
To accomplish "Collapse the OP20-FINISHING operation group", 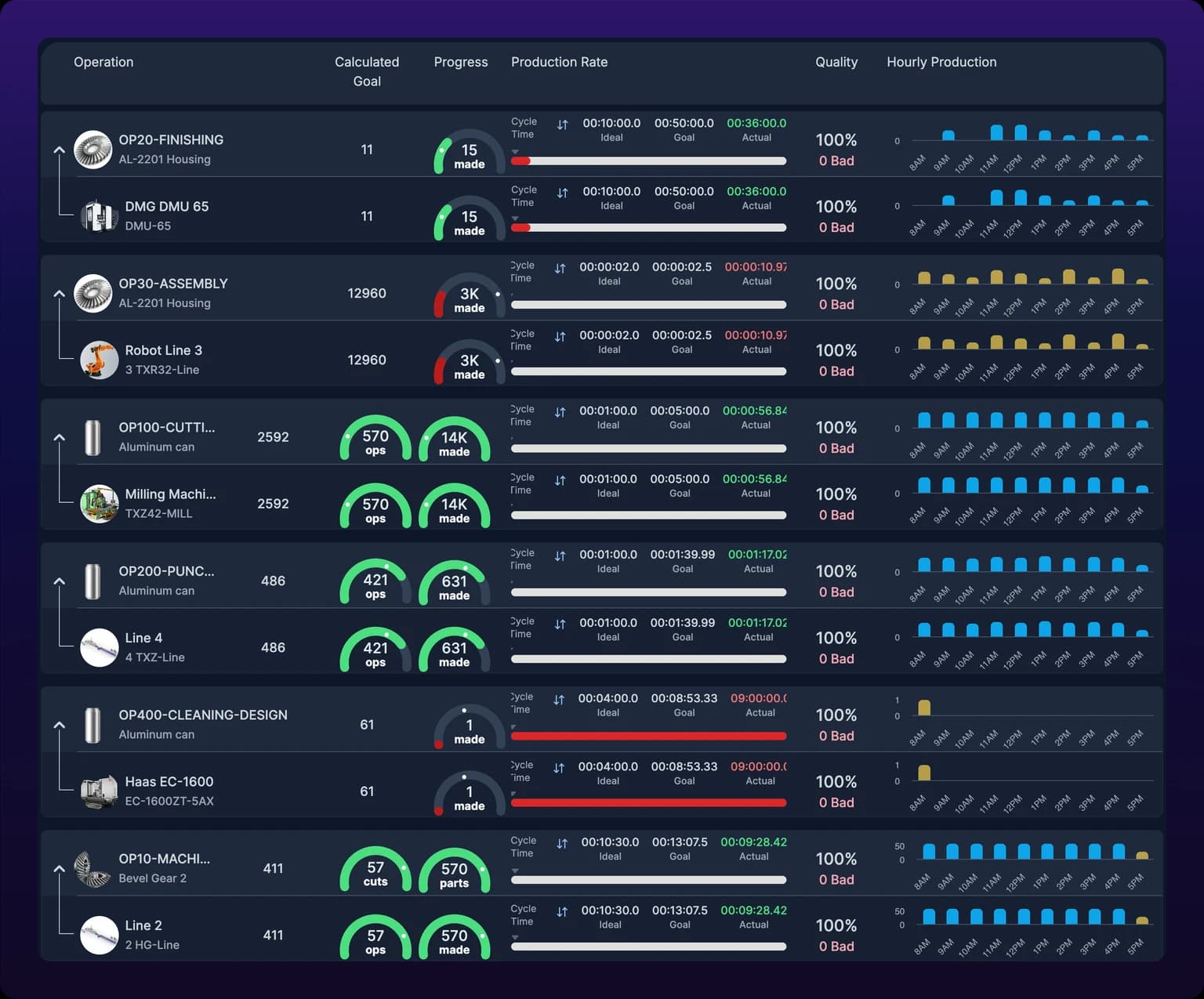I will 59,149.
